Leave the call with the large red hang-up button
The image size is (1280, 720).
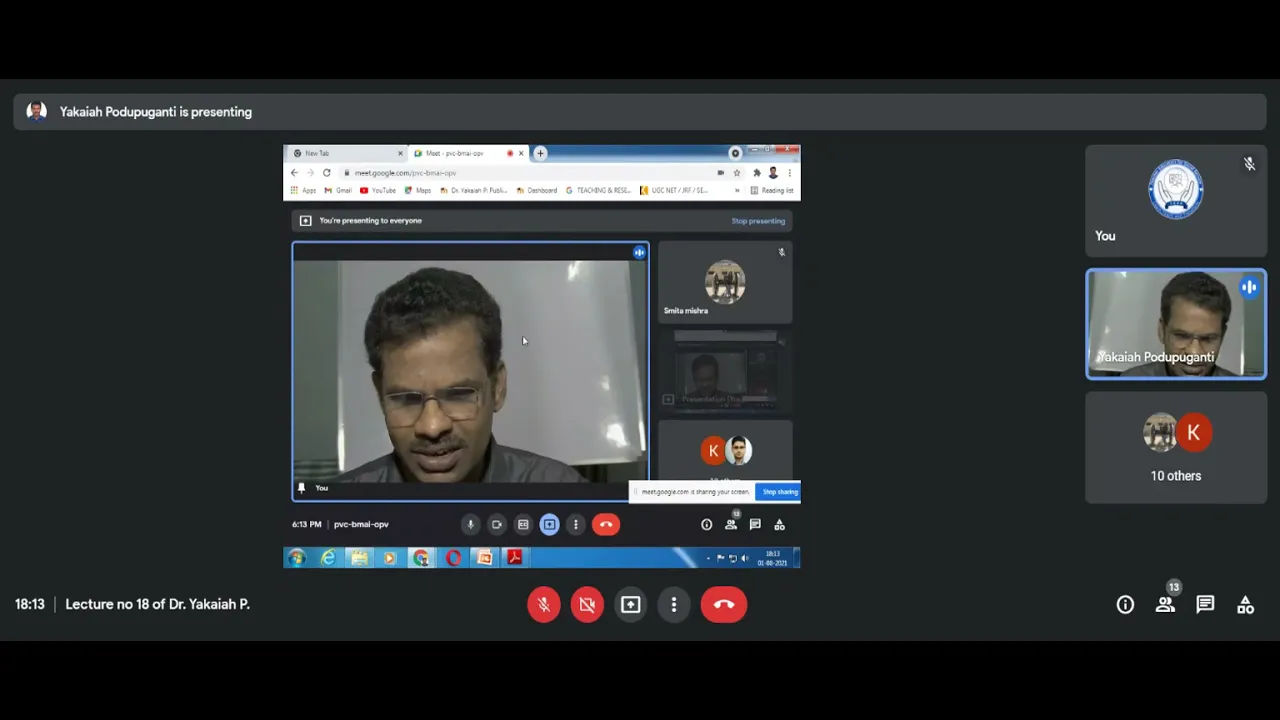tap(724, 604)
